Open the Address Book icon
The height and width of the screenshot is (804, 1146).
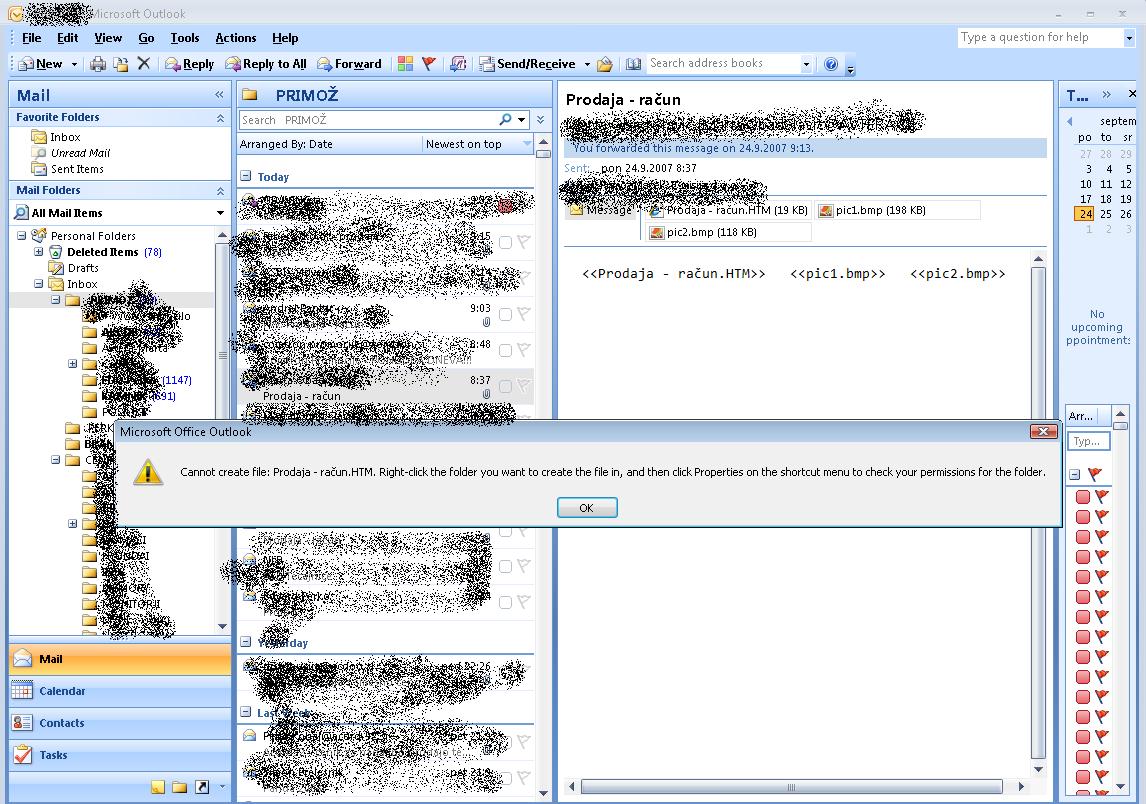click(634, 64)
